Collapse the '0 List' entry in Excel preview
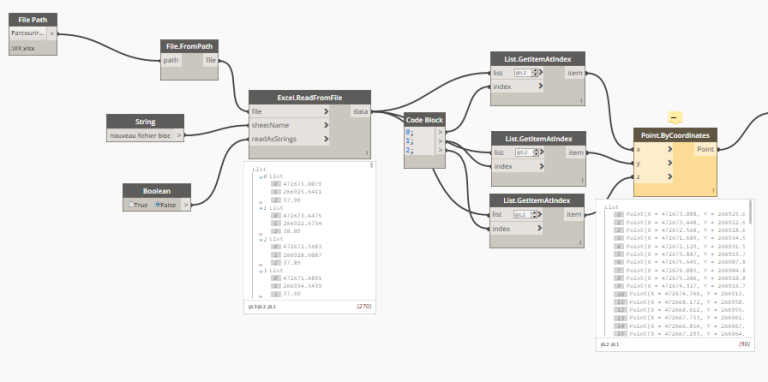The image size is (768, 382). [x=262, y=176]
